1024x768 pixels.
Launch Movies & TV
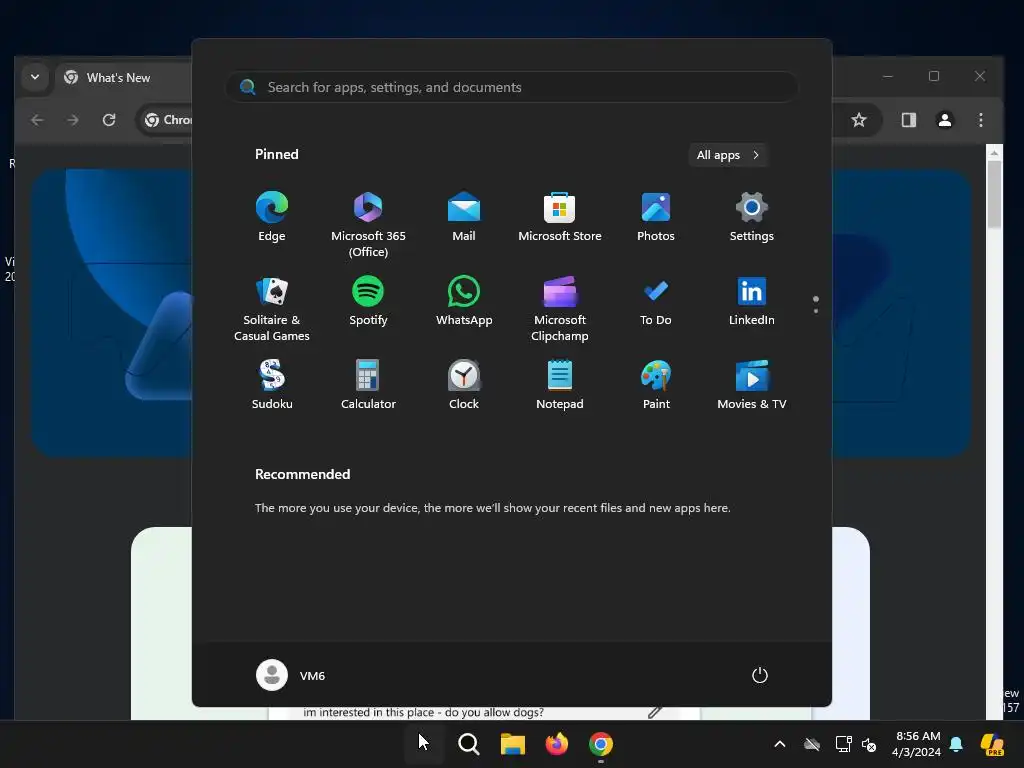click(x=752, y=385)
